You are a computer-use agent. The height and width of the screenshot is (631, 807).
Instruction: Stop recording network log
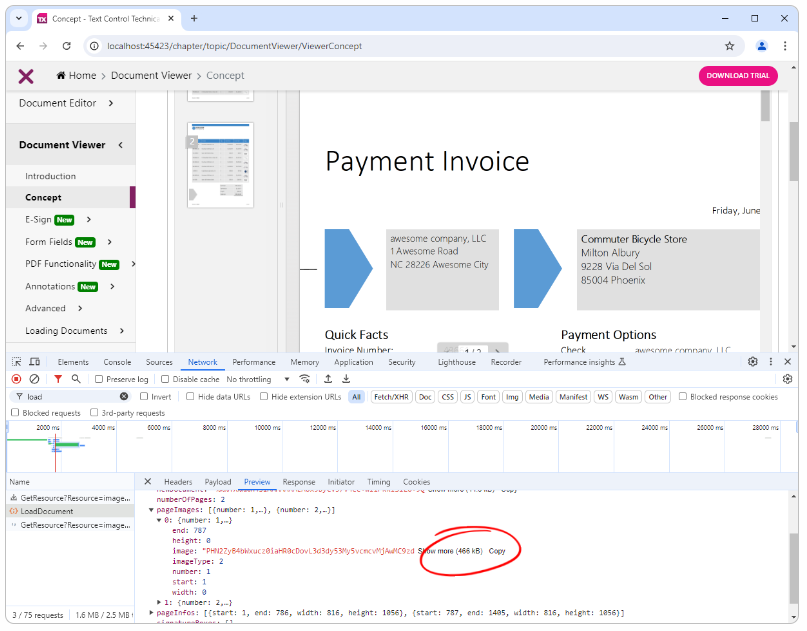click(x=16, y=379)
